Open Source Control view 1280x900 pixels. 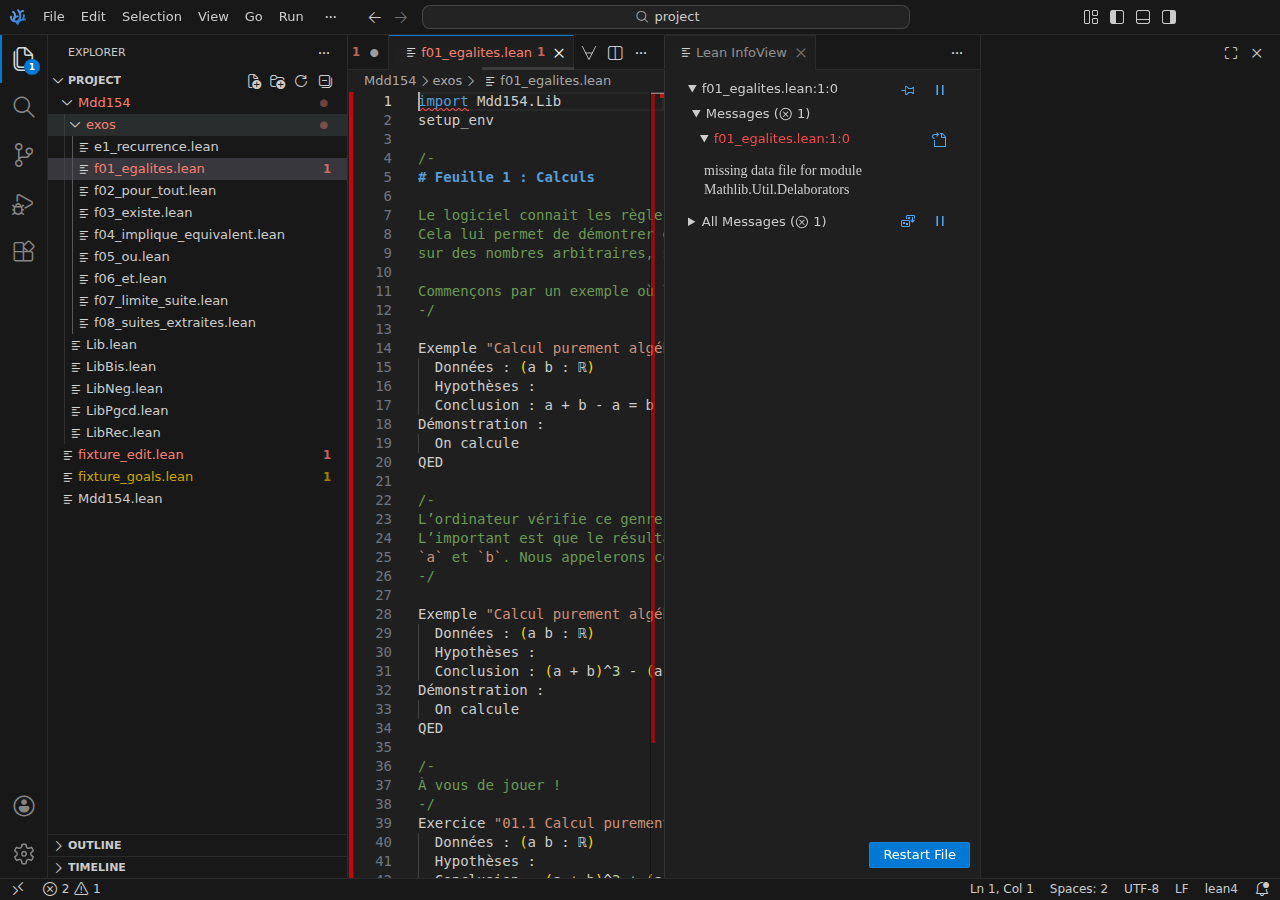[x=24, y=155]
